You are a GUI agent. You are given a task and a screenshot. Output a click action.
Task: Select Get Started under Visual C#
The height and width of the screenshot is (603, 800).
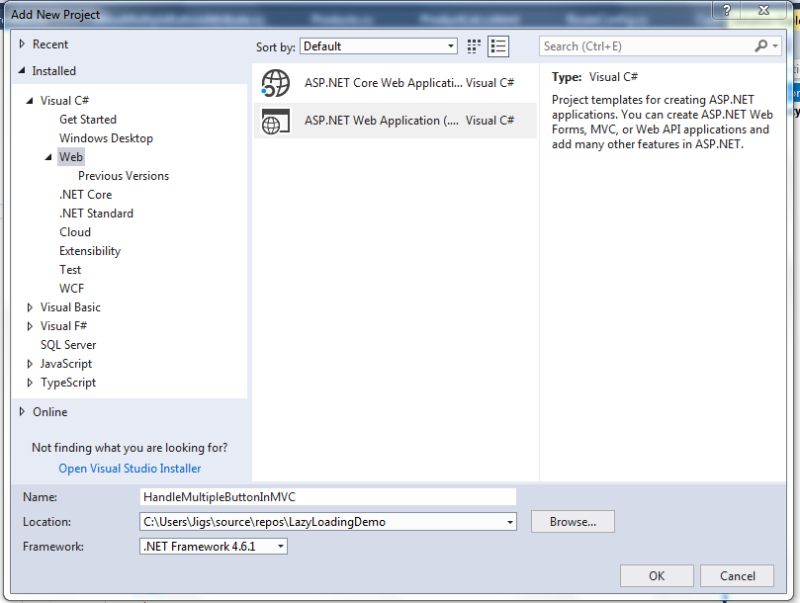[88, 119]
